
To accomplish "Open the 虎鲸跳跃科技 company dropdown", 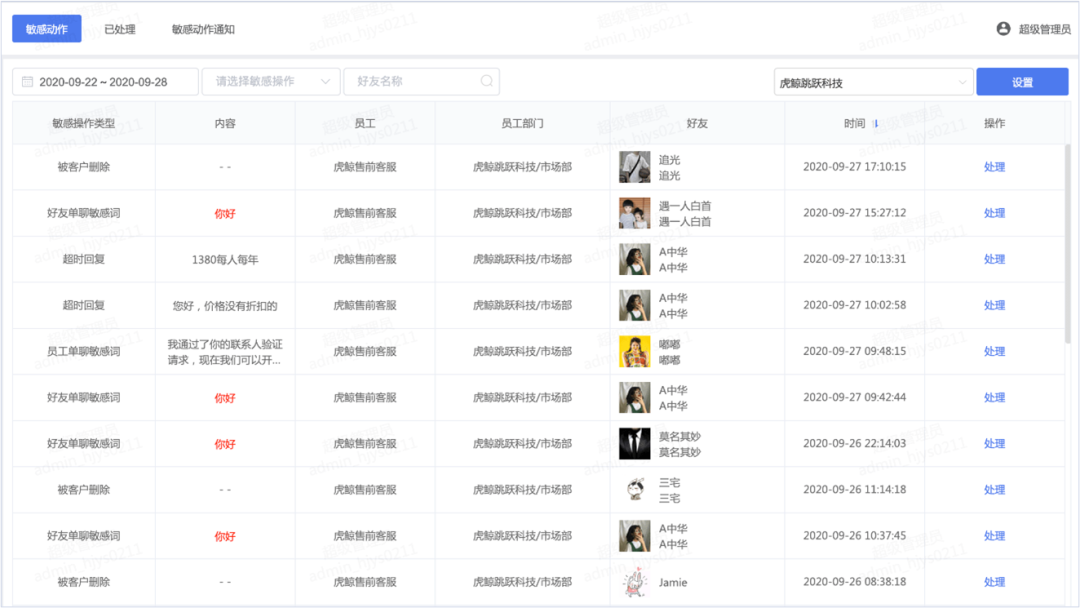I will (x=873, y=82).
